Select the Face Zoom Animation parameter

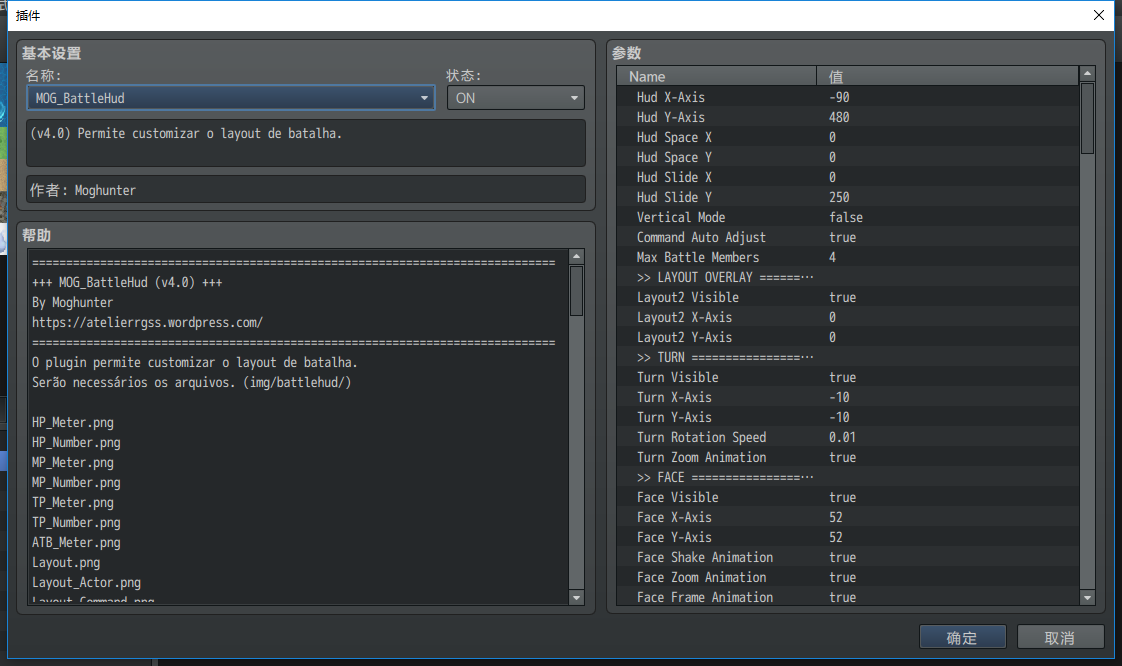point(848,578)
